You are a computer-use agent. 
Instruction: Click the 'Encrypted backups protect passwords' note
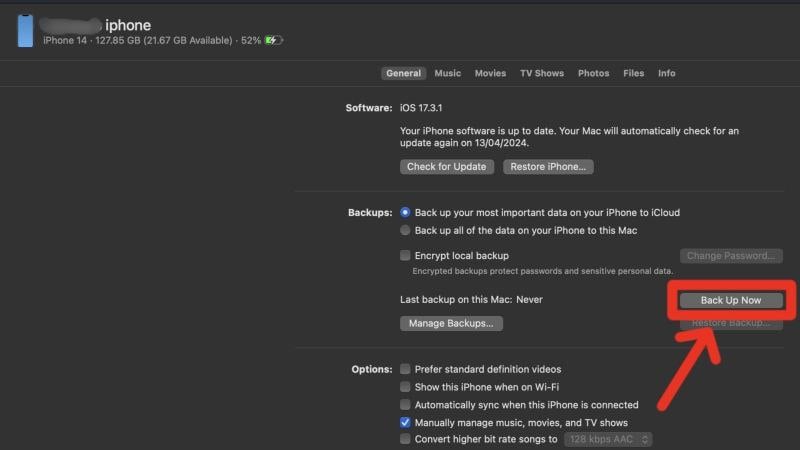pyautogui.click(x=542, y=271)
